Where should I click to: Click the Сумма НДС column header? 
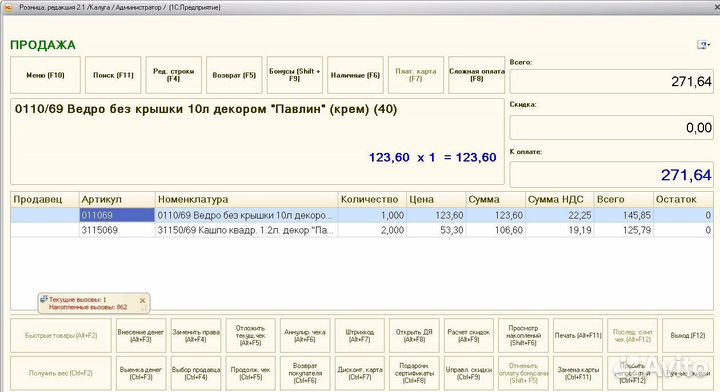coord(559,200)
